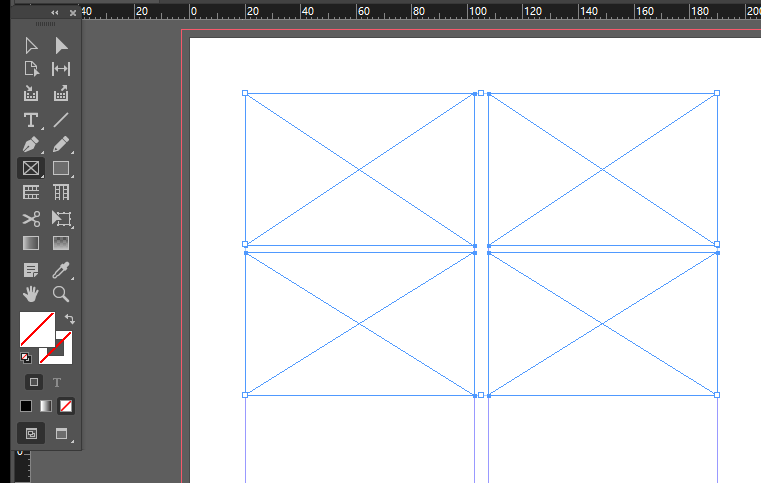This screenshot has height=483, width=761.
Task: Select the Gap tool
Action: point(61,69)
